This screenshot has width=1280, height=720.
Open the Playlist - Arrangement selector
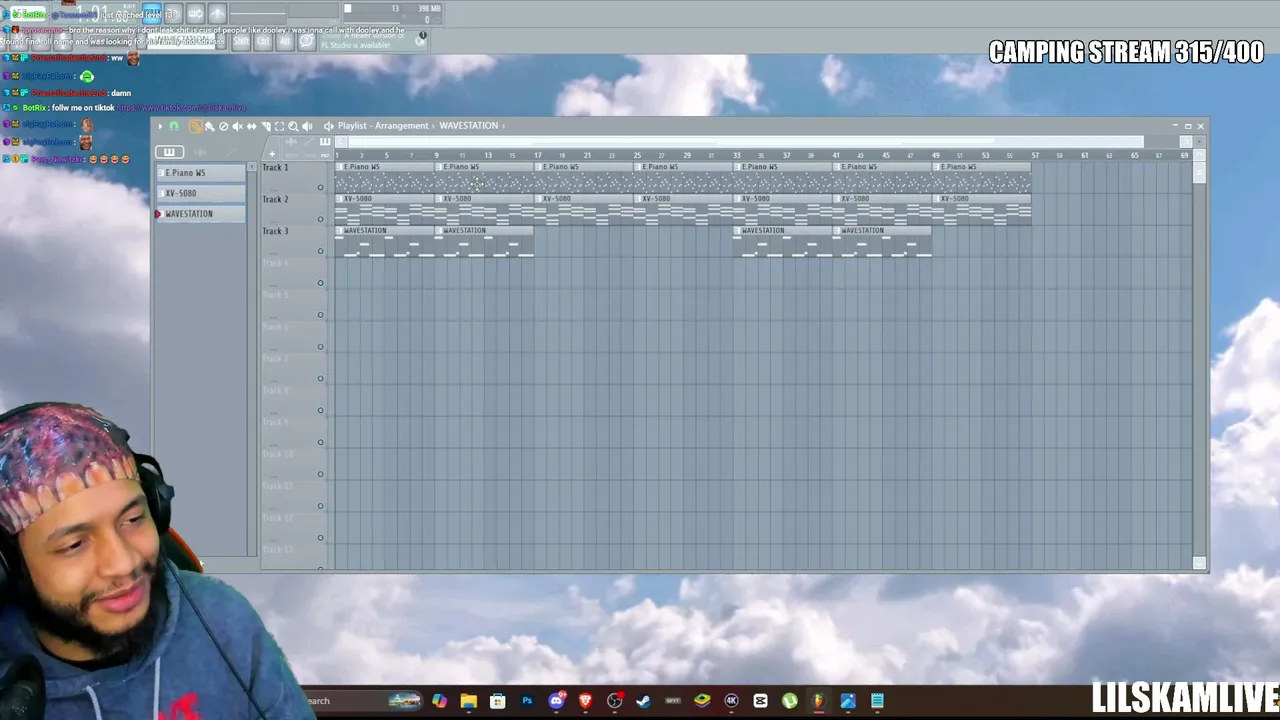[383, 126]
